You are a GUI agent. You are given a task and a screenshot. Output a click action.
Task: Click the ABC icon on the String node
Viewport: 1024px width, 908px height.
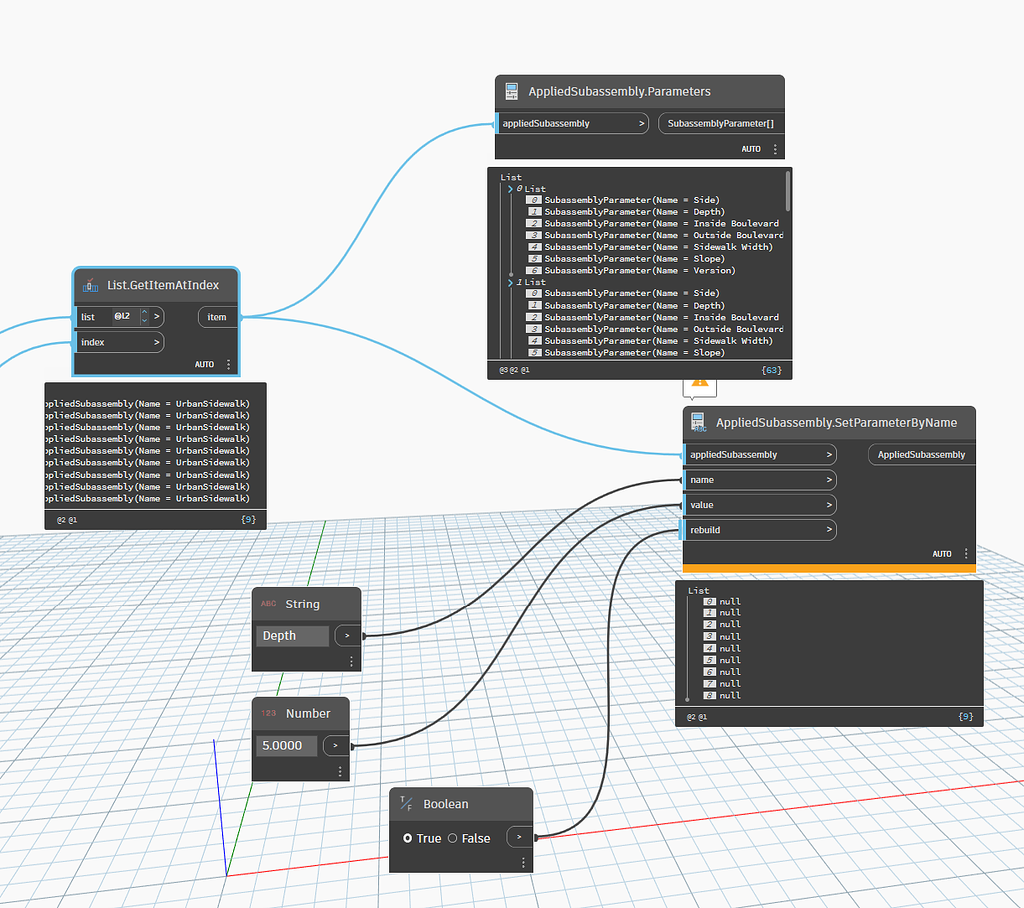coord(266,603)
